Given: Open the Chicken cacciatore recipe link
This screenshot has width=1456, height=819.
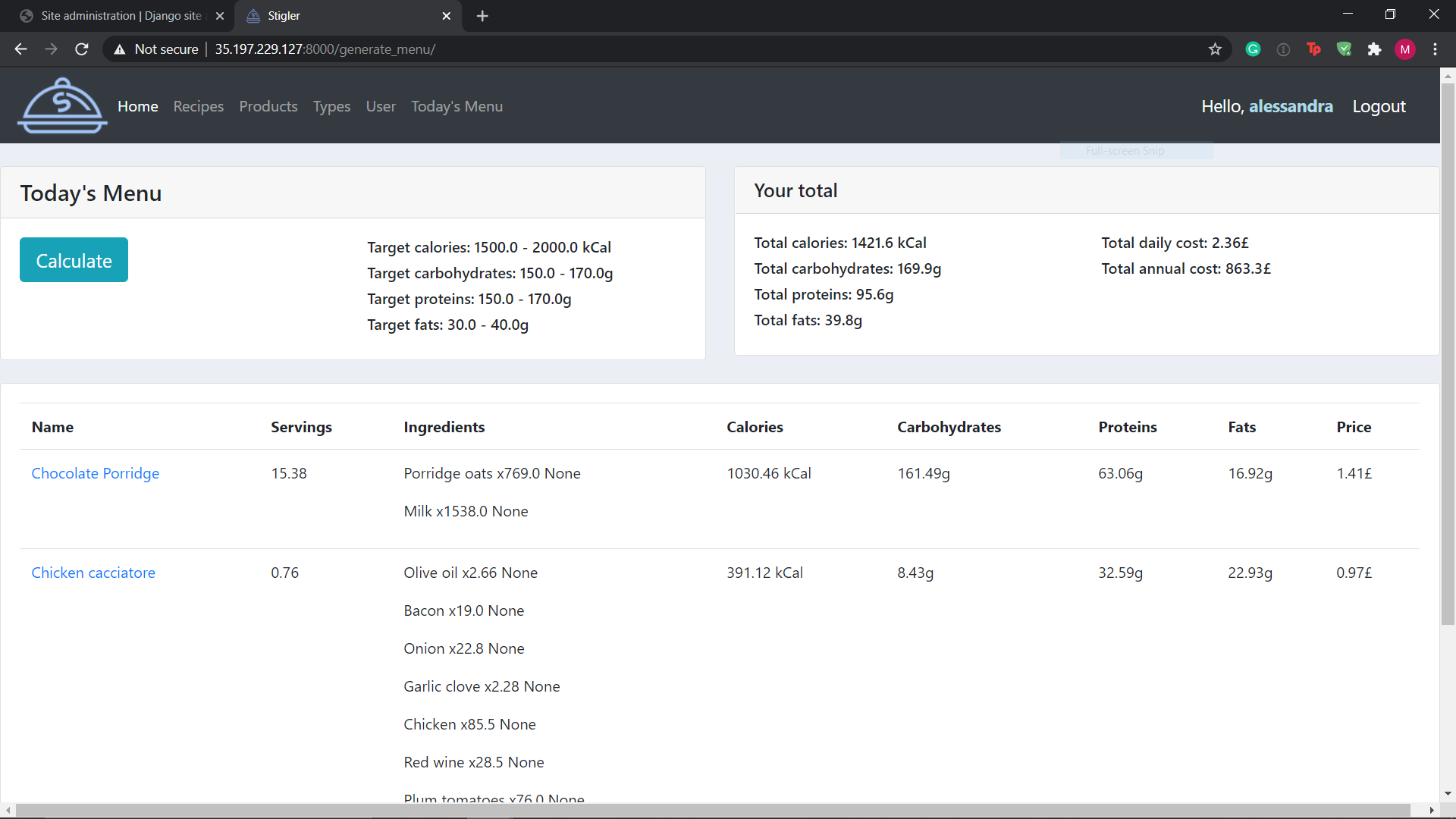Looking at the screenshot, I should click(93, 573).
